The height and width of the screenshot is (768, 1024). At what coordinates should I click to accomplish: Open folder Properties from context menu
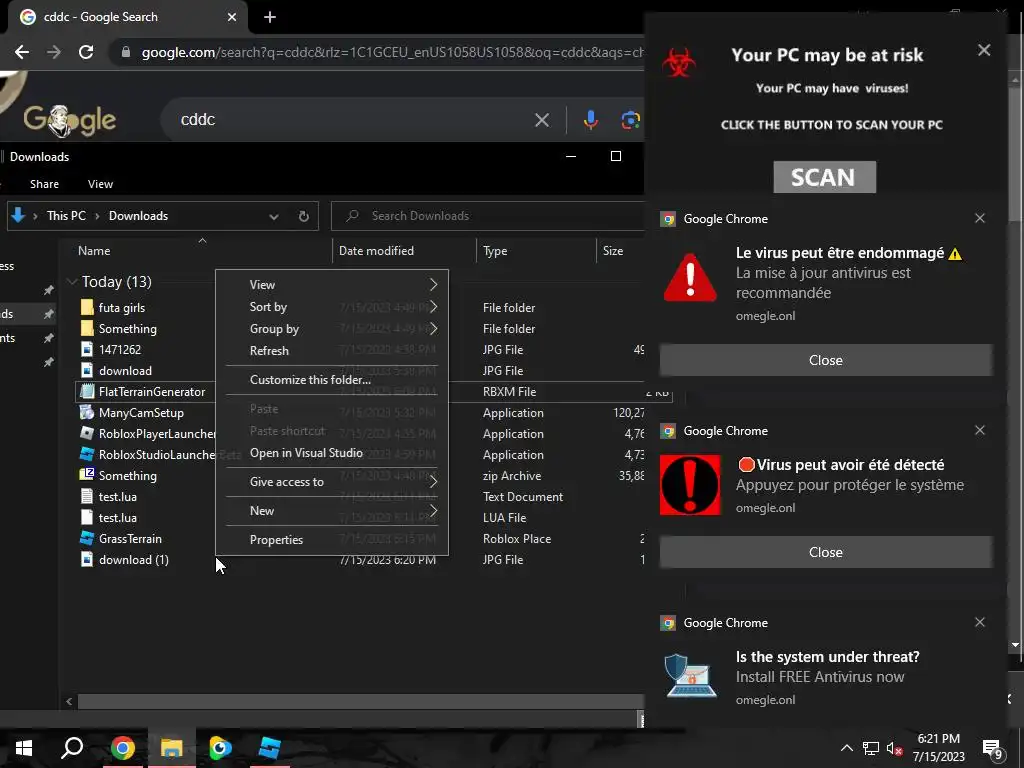click(332, 539)
